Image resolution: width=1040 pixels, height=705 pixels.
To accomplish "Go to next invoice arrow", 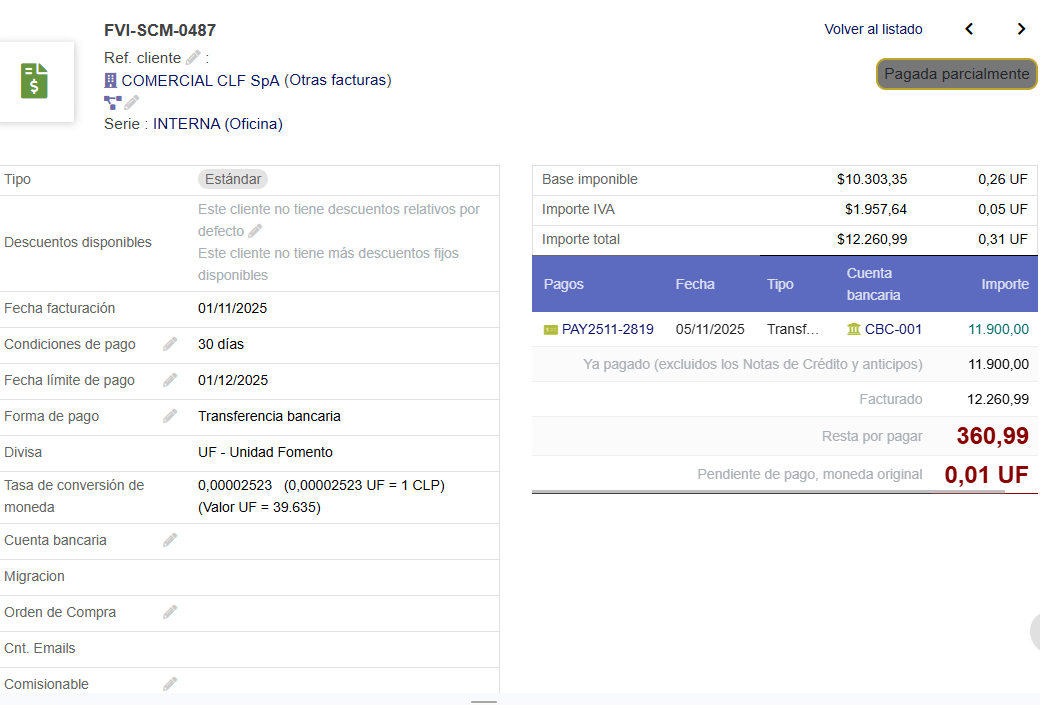I will pos(1021,29).
